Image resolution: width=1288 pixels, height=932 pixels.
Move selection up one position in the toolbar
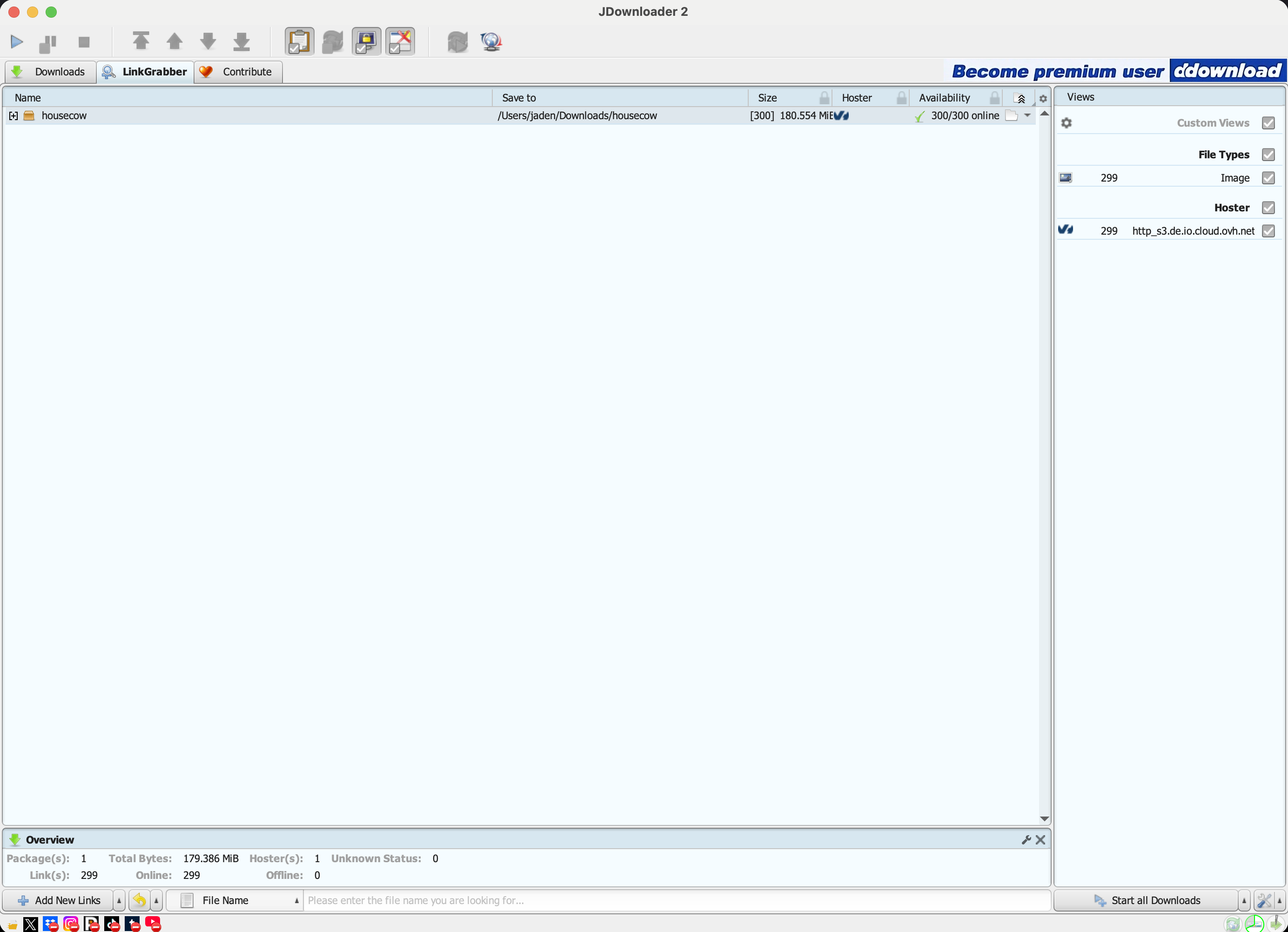pyautogui.click(x=174, y=41)
